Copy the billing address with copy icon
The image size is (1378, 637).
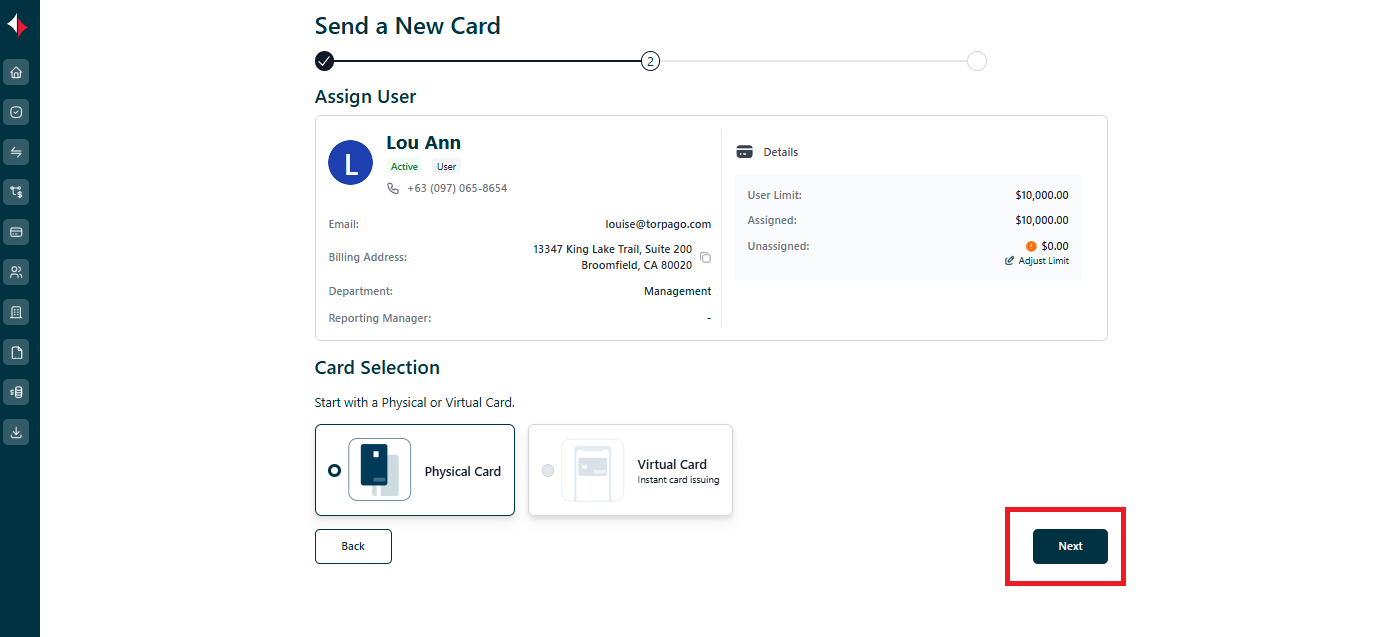(705, 258)
